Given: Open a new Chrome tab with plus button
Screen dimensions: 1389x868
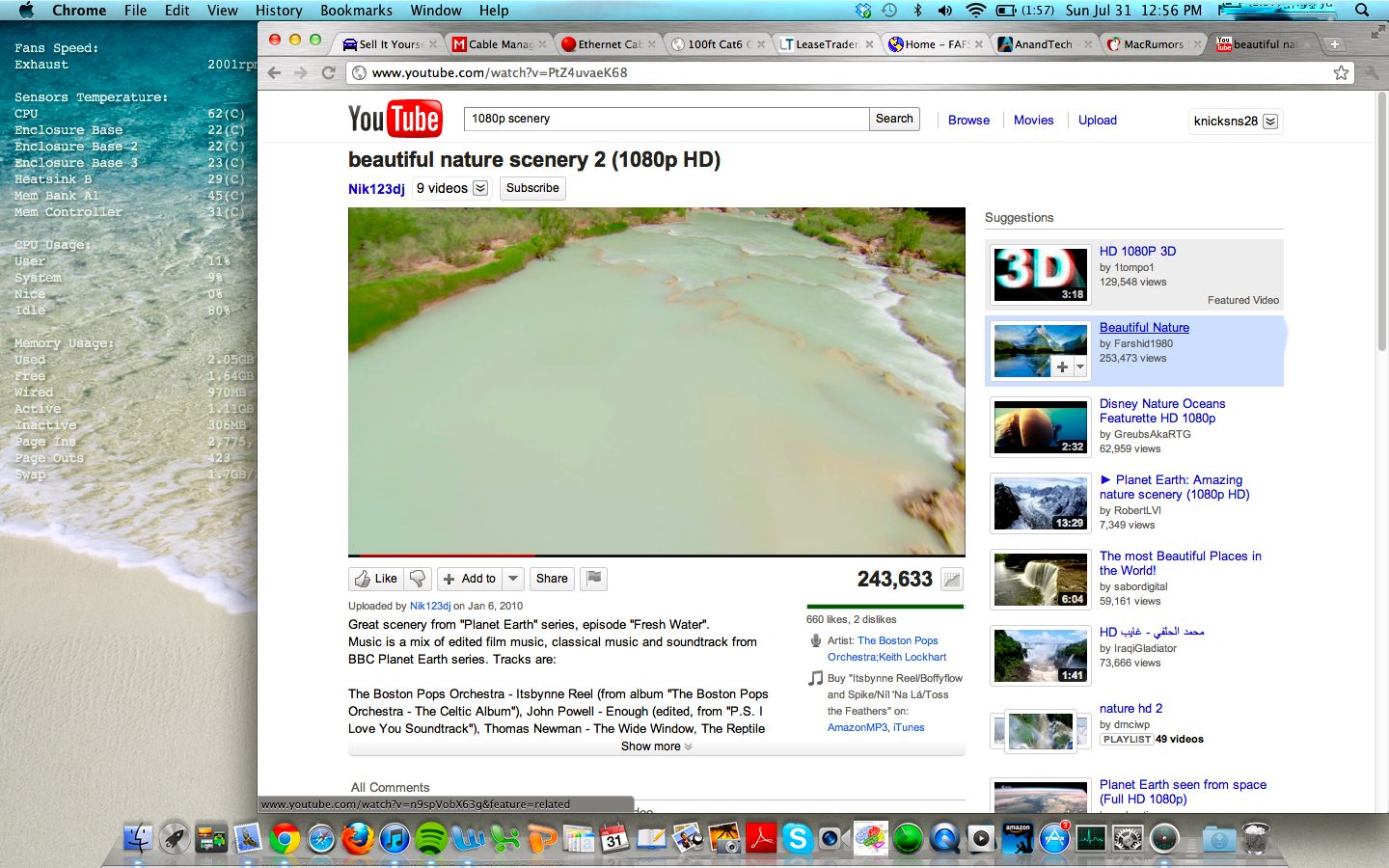Looking at the screenshot, I should 1334,44.
